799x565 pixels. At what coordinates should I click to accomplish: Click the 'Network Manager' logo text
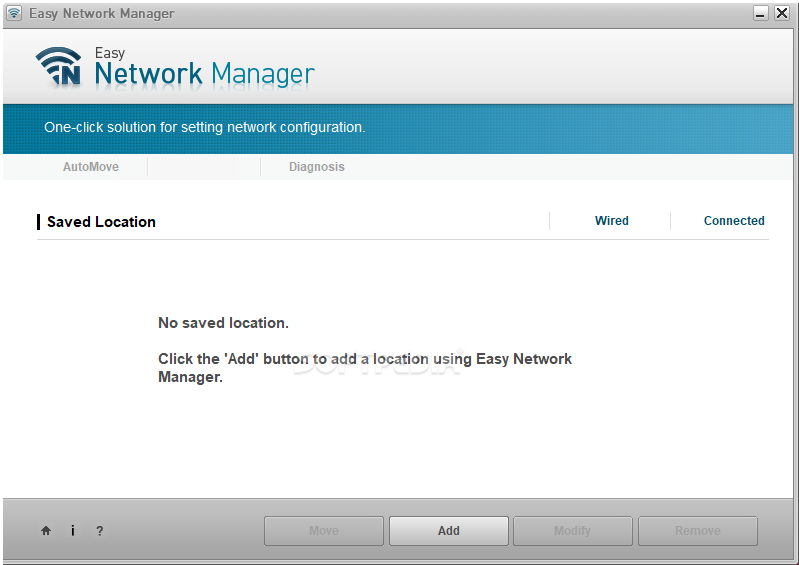pyautogui.click(x=204, y=74)
